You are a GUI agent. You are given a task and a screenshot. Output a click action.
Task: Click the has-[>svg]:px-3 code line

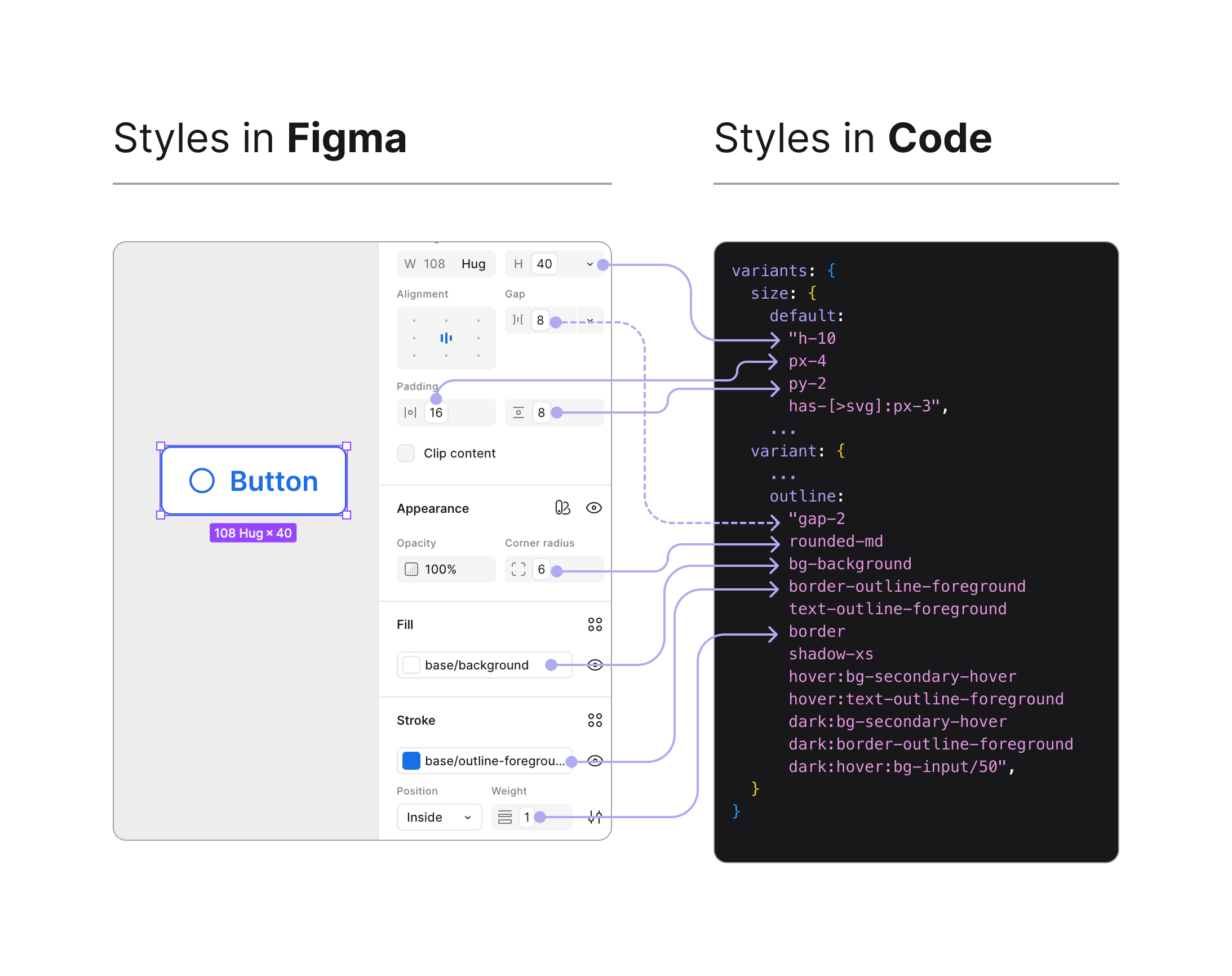[x=868, y=406]
